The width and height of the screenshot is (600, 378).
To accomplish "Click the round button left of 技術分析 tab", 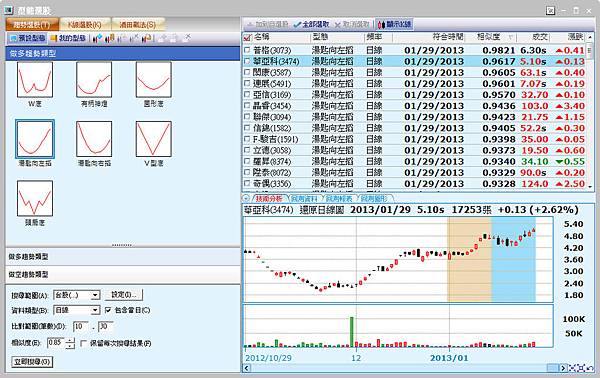I will coord(246,198).
